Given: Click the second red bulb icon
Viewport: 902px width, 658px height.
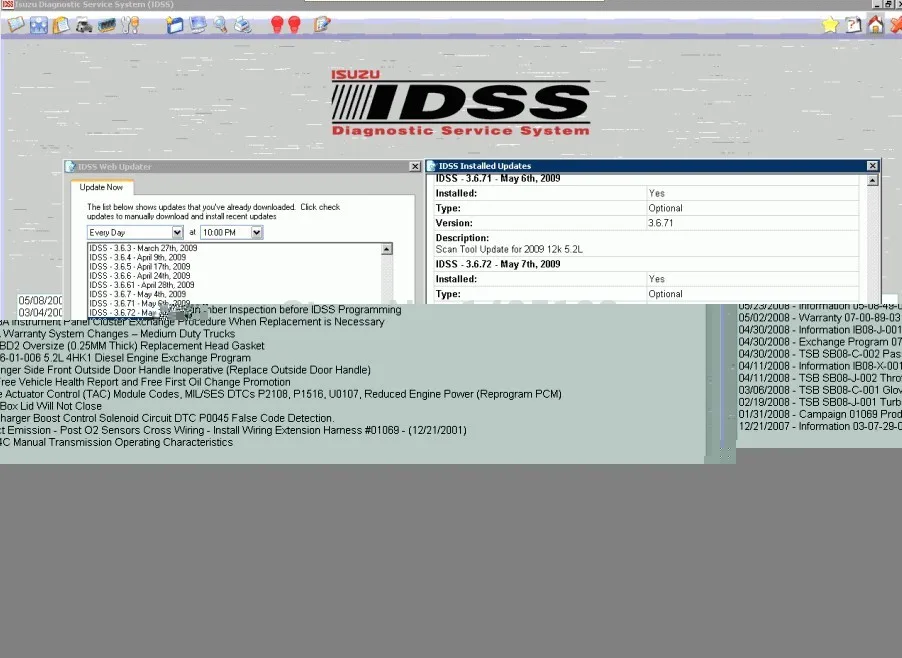Looking at the screenshot, I should [x=295, y=25].
